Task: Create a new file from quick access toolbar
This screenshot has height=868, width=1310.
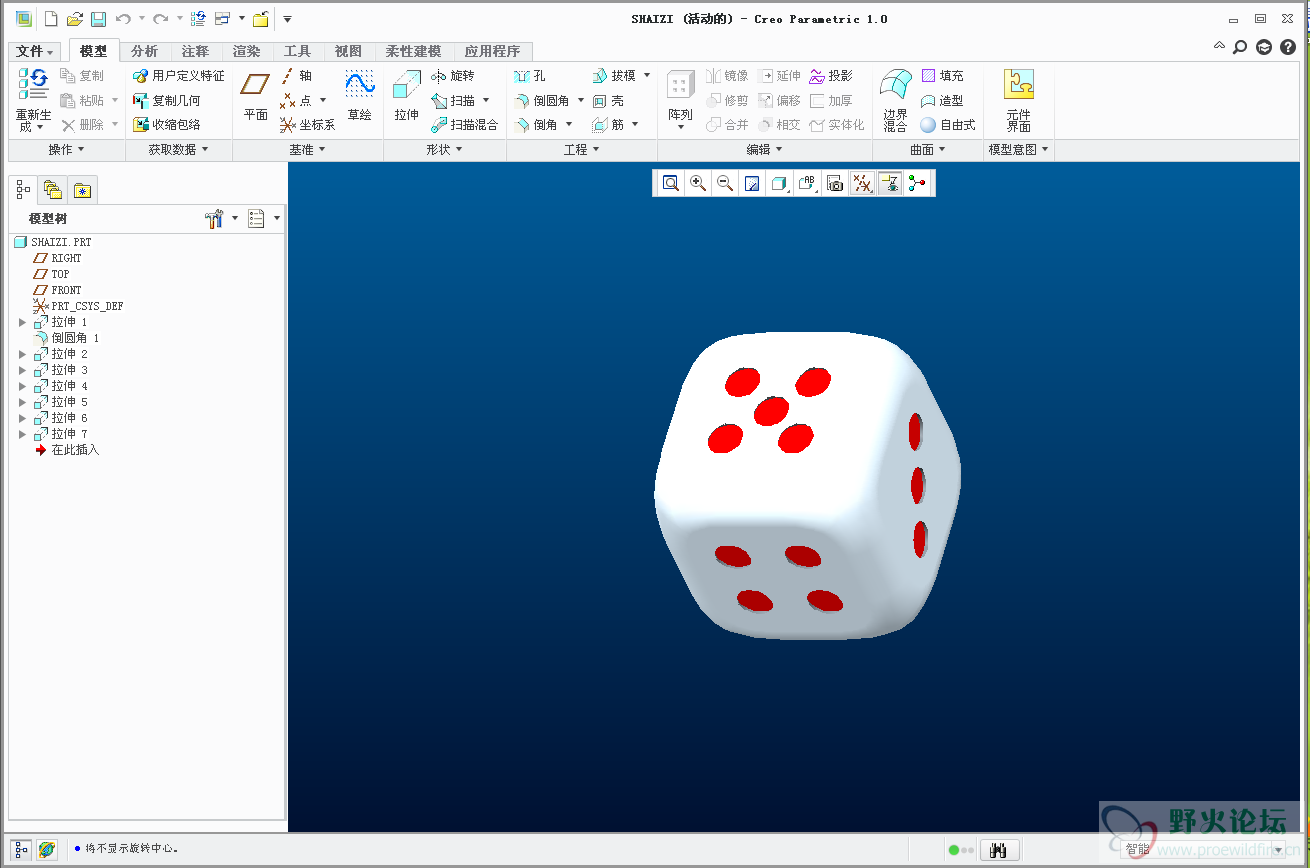Action: [51, 19]
